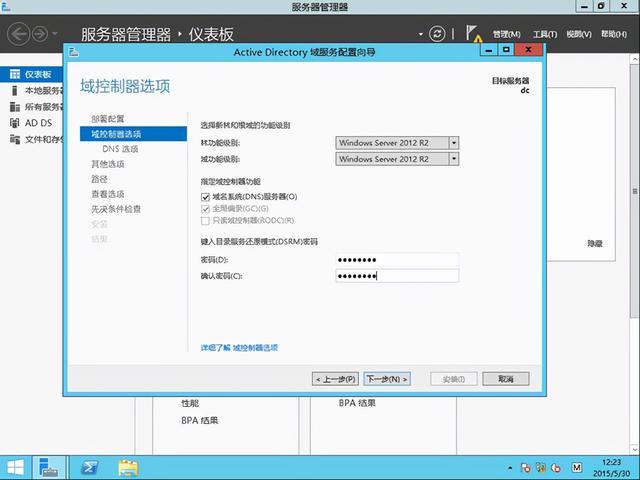Click Server Manager icon on the taskbar
The height and width of the screenshot is (480, 640).
click(x=49, y=468)
